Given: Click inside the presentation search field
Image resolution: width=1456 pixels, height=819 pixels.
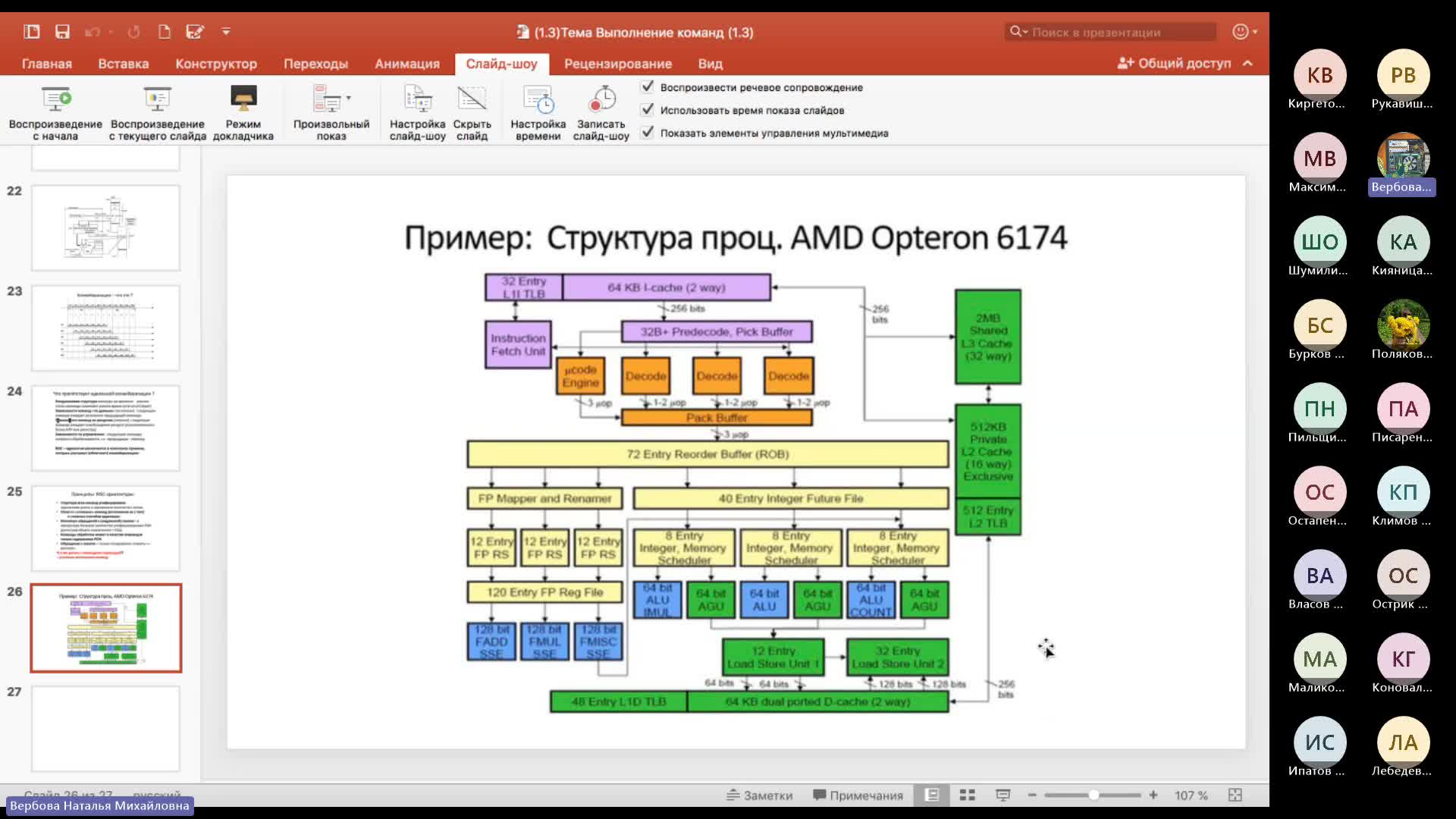Looking at the screenshot, I should (x=1112, y=32).
